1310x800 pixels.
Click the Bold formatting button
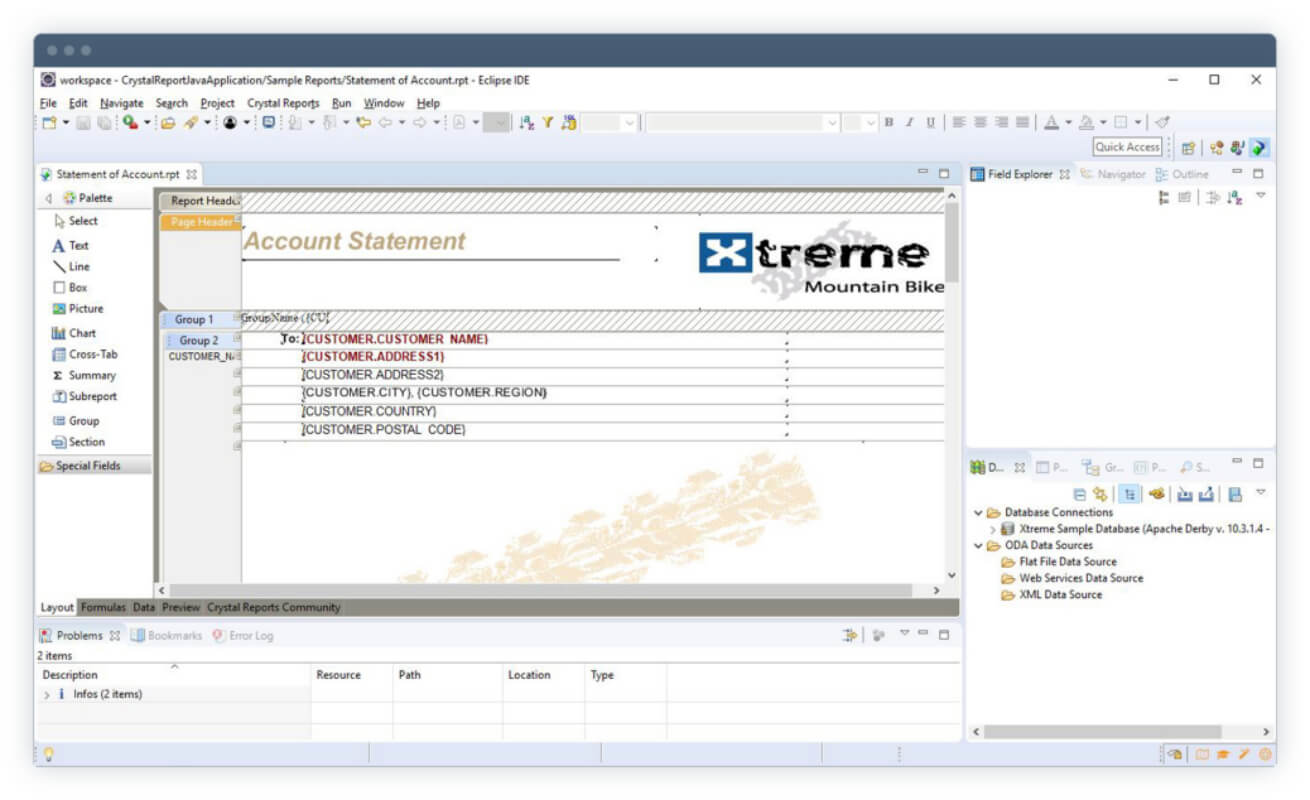[x=888, y=122]
